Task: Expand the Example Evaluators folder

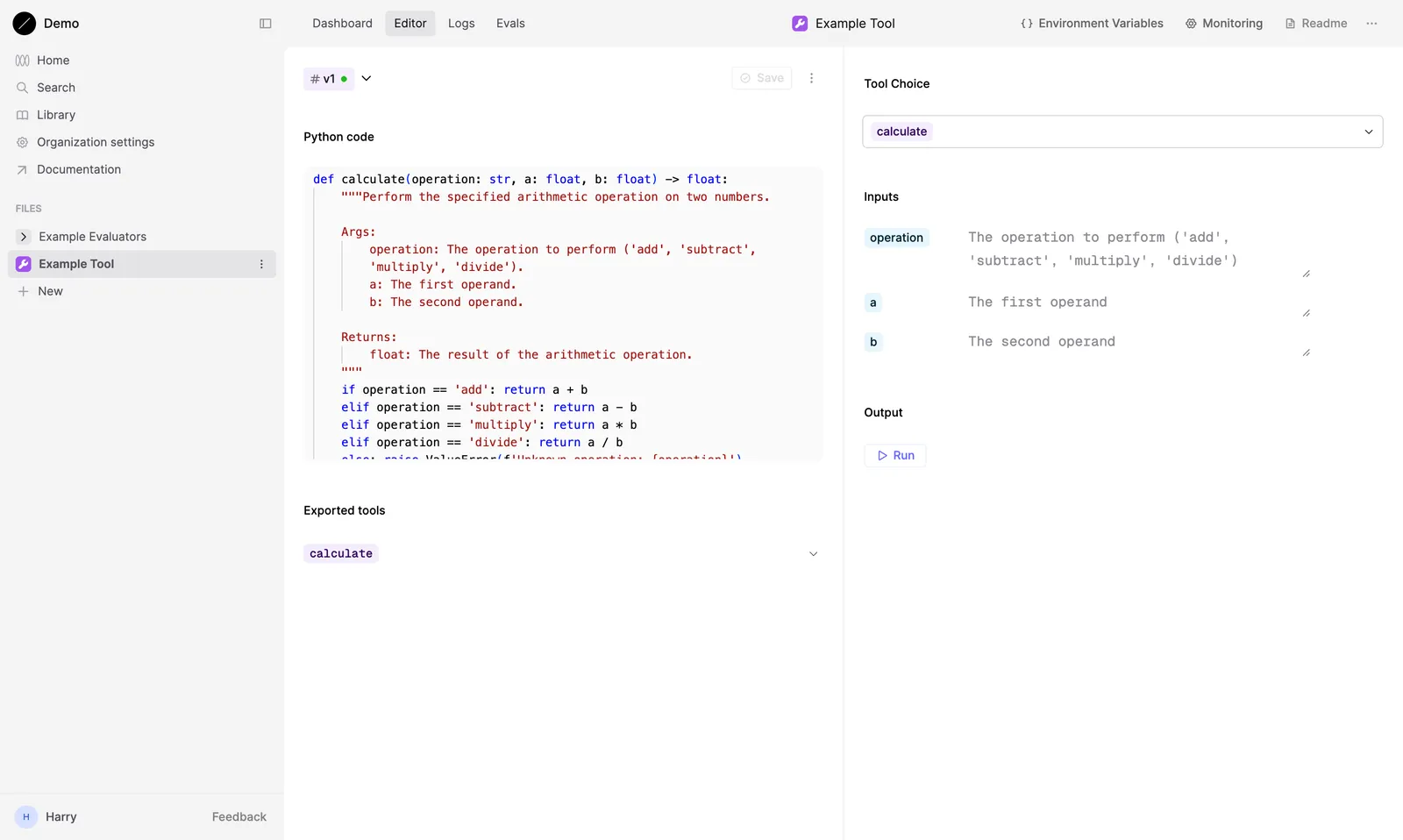Action: [x=24, y=237]
